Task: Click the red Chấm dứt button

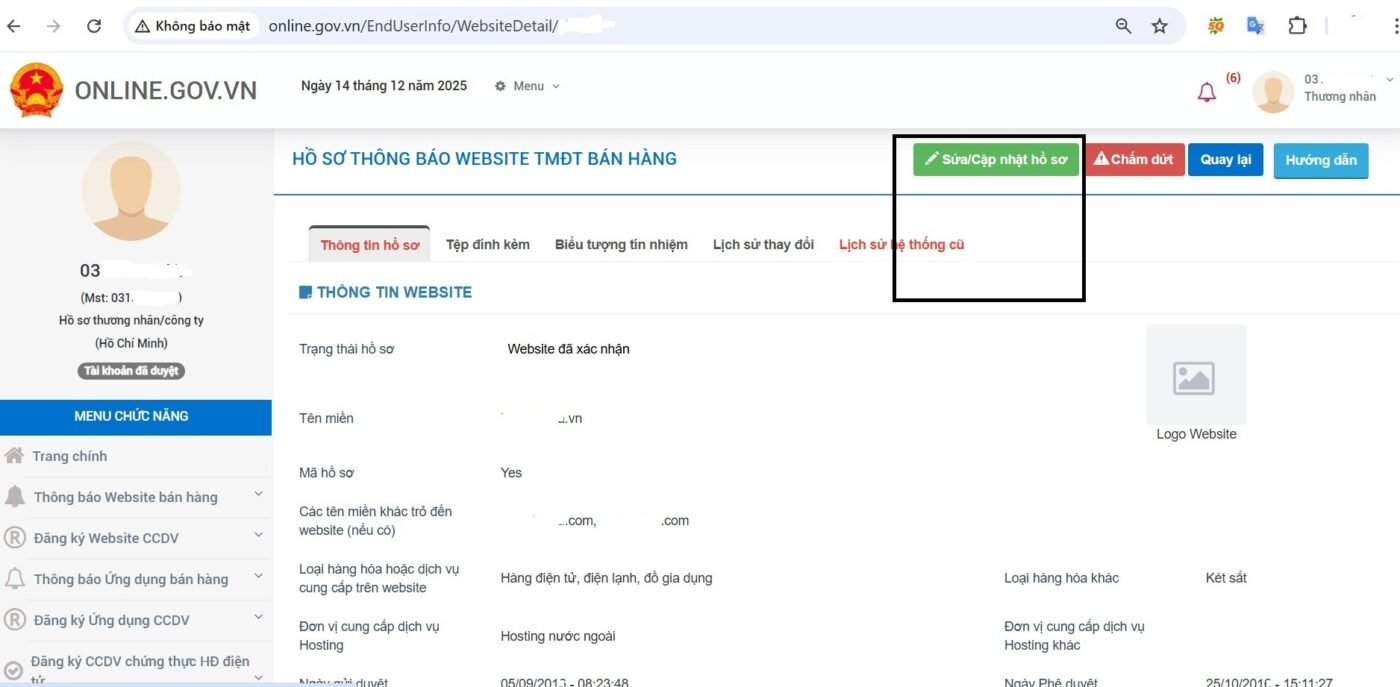Action: coord(1133,158)
